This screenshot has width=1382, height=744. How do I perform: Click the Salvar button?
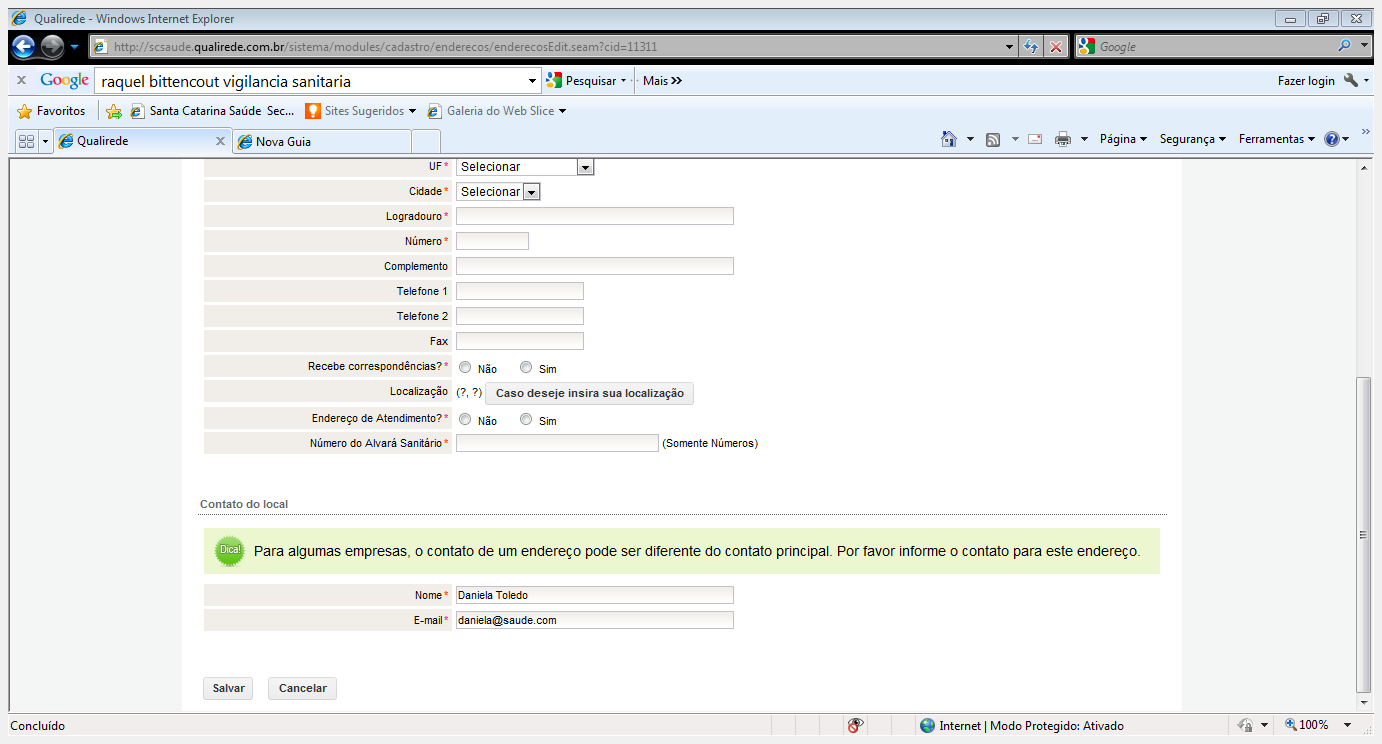[x=229, y=688]
